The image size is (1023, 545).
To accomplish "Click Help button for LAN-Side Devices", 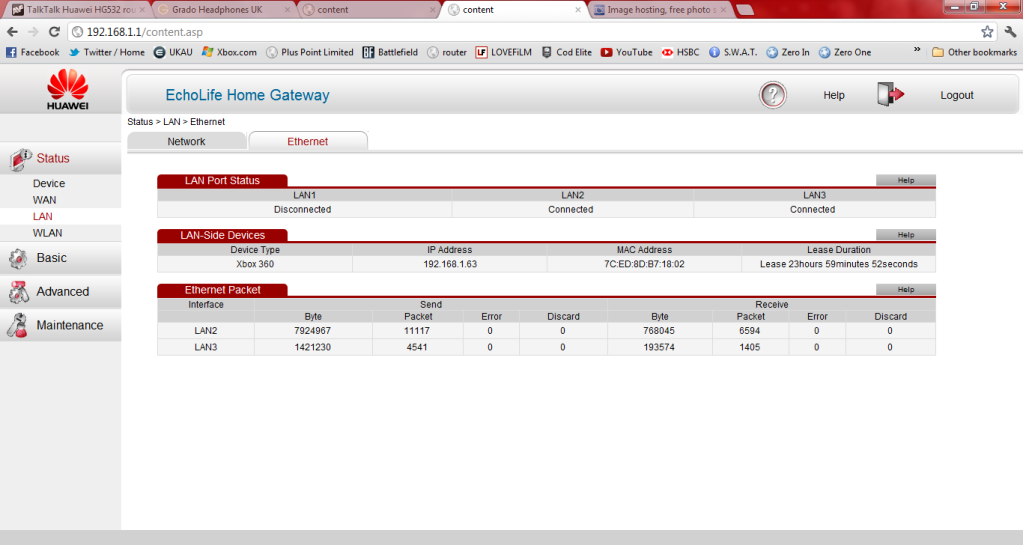I will (906, 235).
